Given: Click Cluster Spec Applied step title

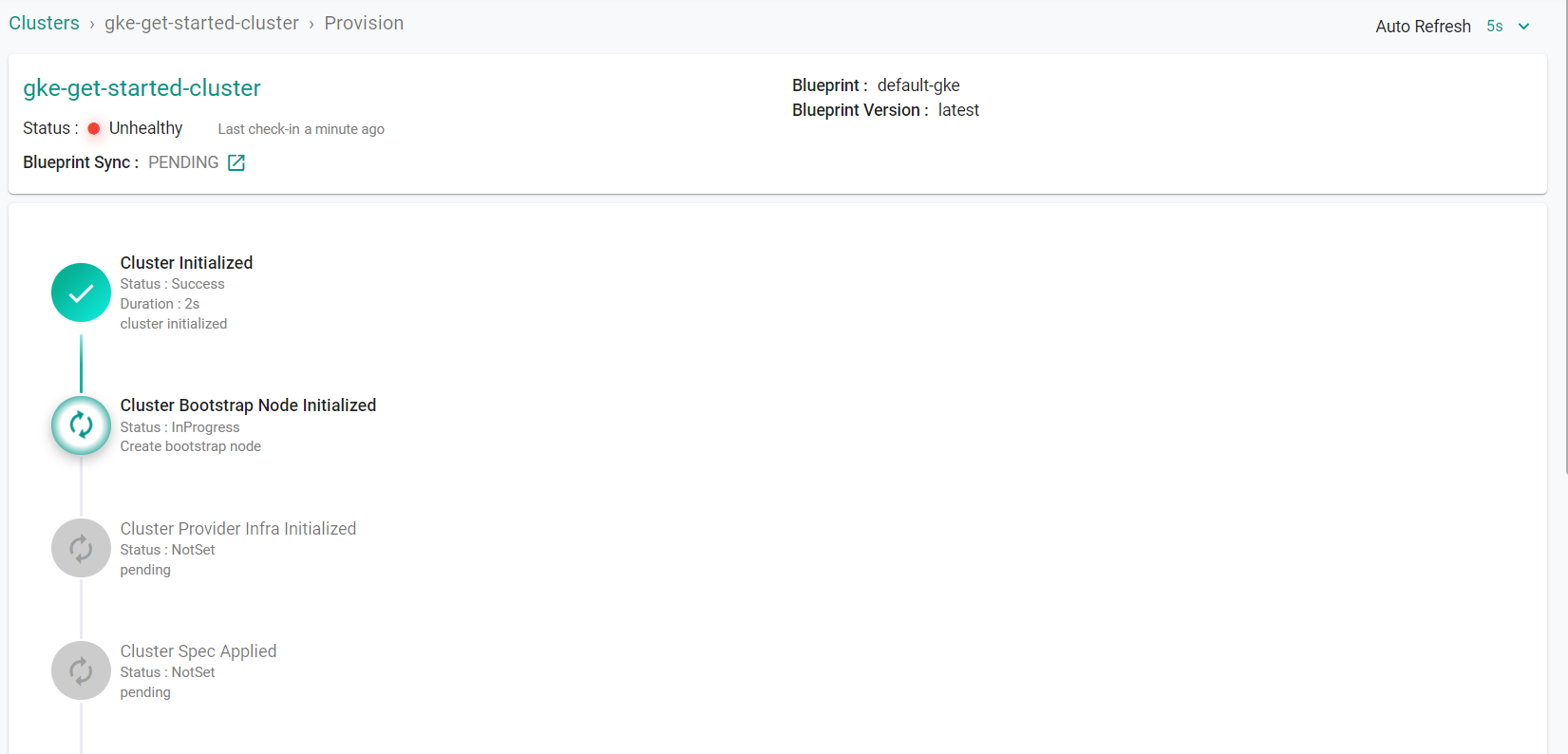Looking at the screenshot, I should (198, 651).
